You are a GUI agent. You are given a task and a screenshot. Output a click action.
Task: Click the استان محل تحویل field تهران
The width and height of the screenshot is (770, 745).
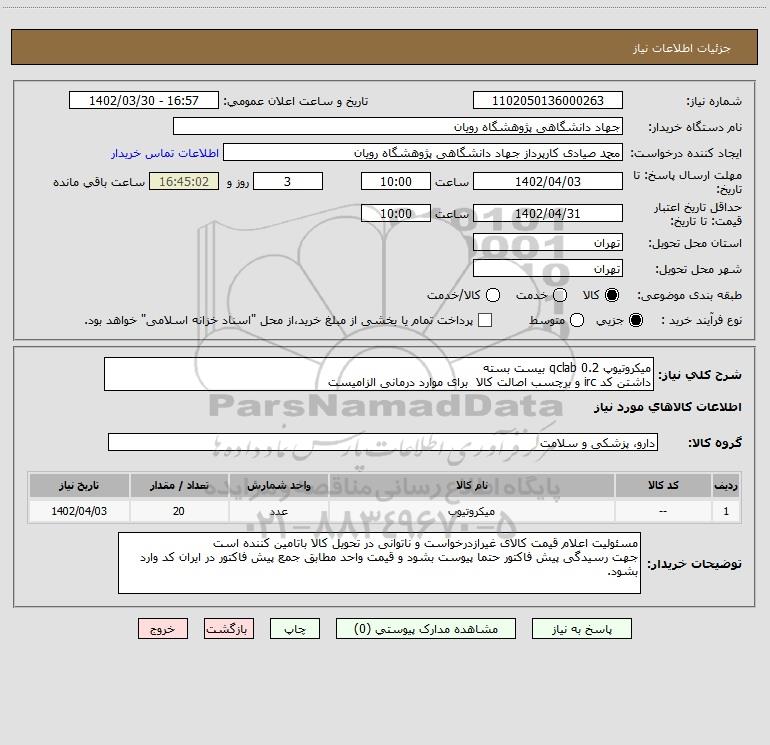click(548, 242)
